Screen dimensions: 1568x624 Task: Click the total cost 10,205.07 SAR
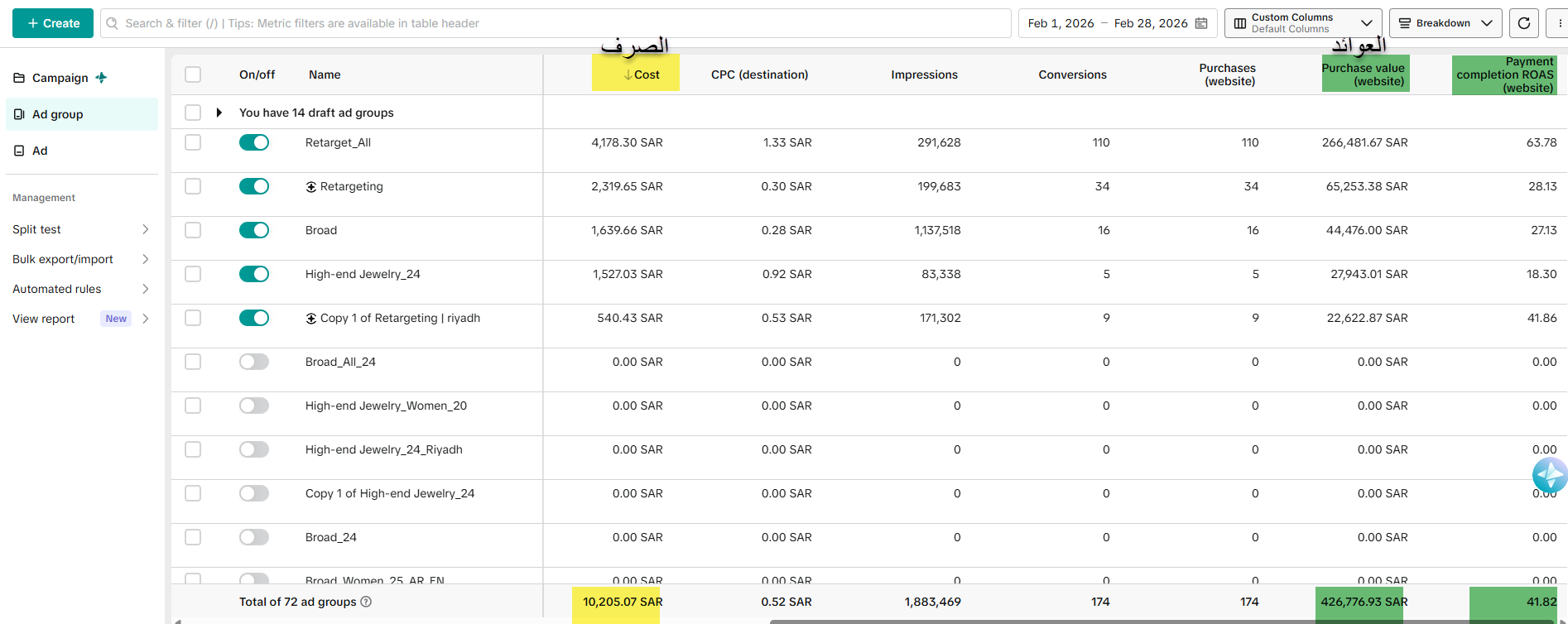pos(623,602)
